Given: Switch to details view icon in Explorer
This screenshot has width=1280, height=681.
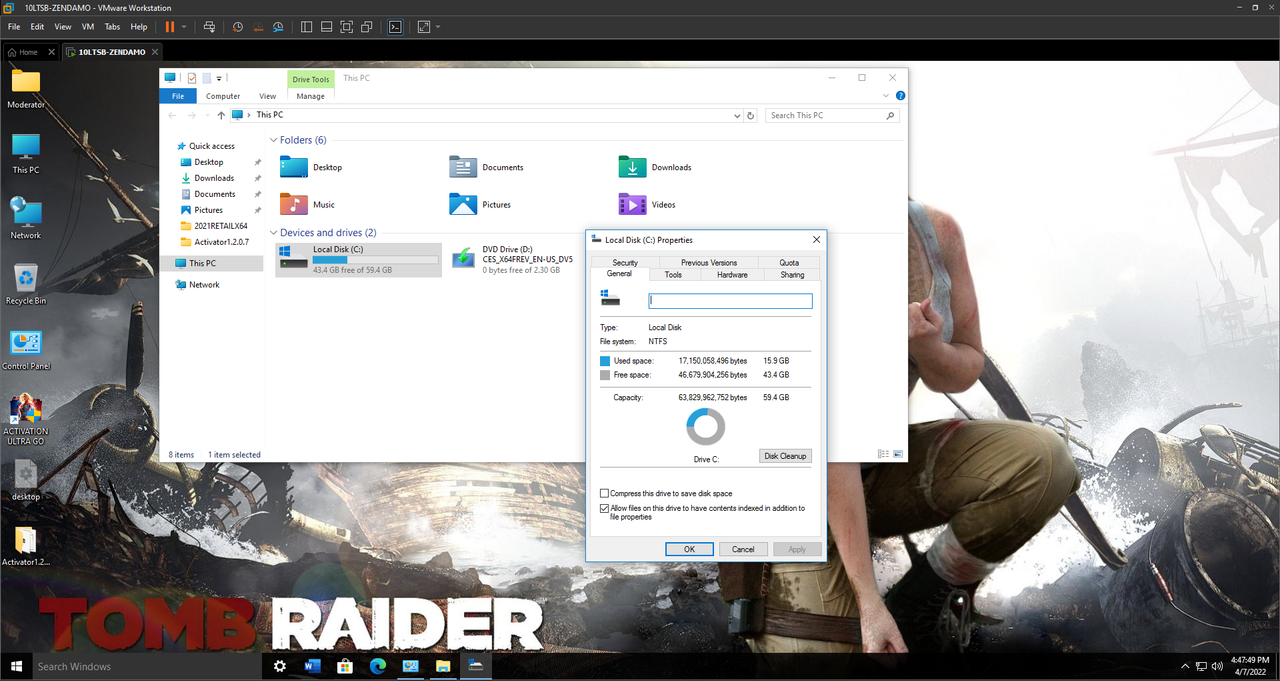Looking at the screenshot, I should [x=883, y=454].
